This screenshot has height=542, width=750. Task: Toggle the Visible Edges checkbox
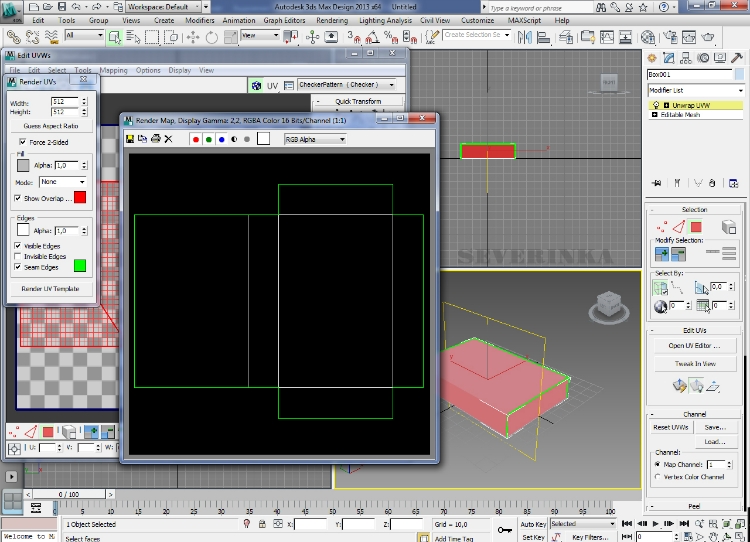coord(18,246)
